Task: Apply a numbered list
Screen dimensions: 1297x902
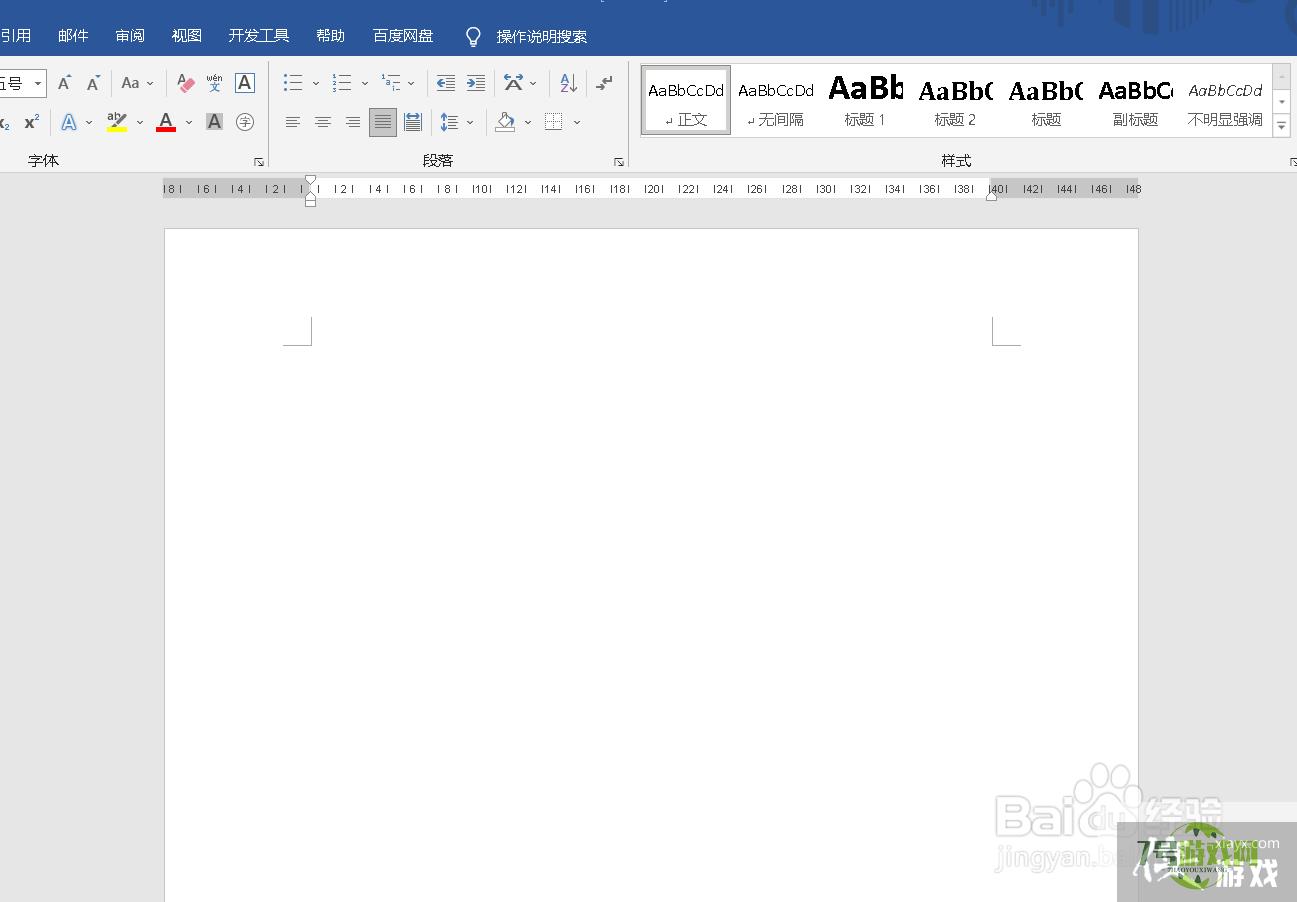Action: pyautogui.click(x=342, y=83)
